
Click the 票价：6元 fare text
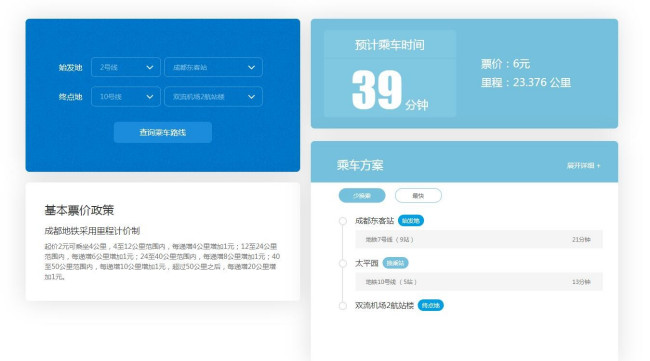(x=505, y=64)
